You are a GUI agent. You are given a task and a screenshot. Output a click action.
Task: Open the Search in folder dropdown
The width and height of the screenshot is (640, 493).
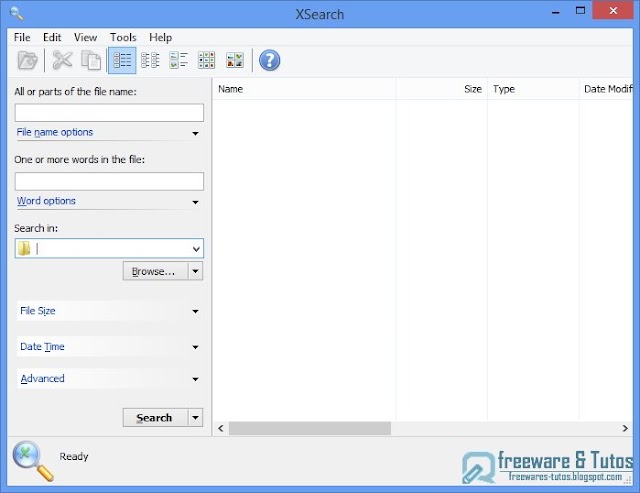(196, 249)
